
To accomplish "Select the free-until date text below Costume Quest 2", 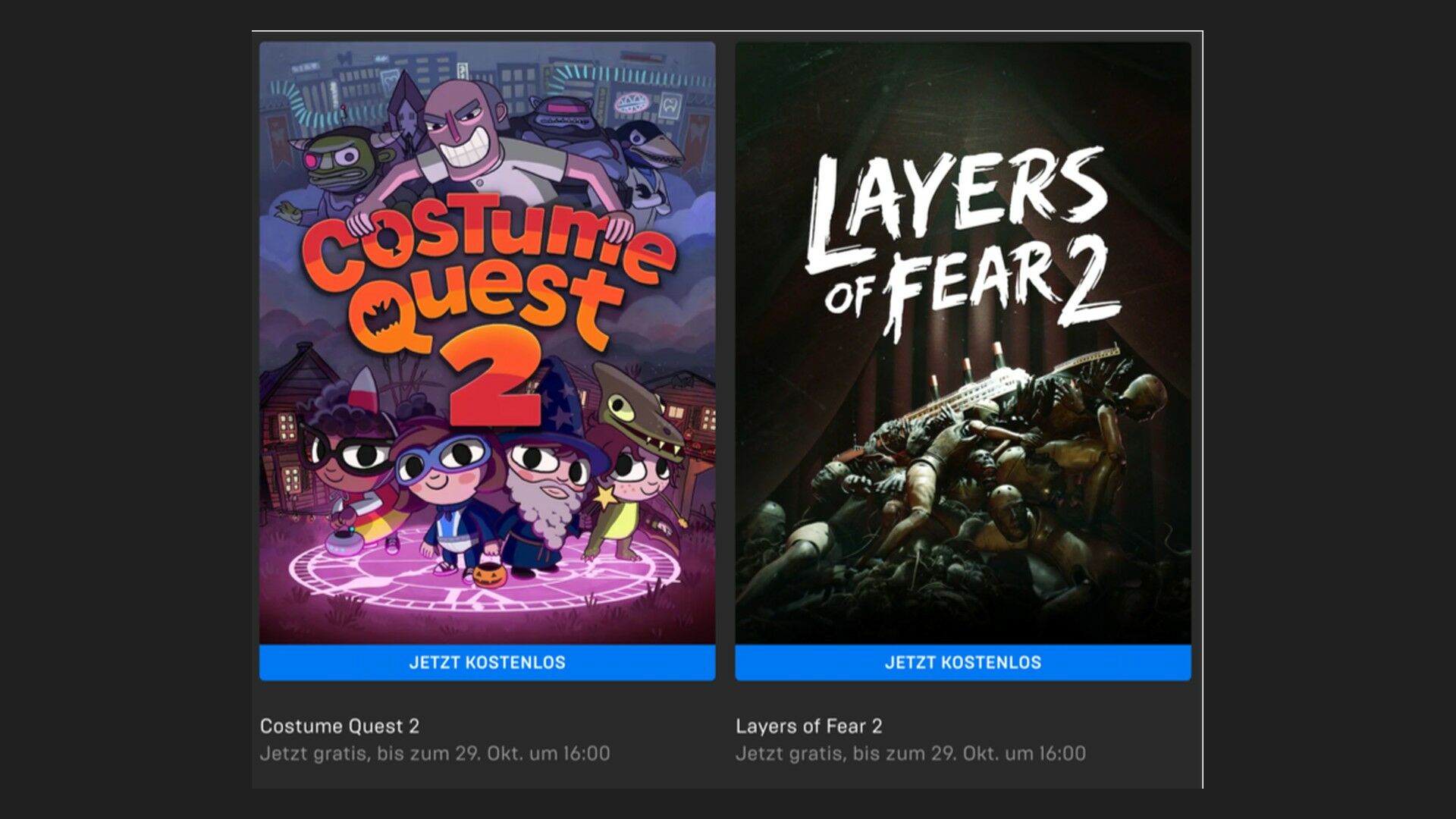I will (x=435, y=753).
